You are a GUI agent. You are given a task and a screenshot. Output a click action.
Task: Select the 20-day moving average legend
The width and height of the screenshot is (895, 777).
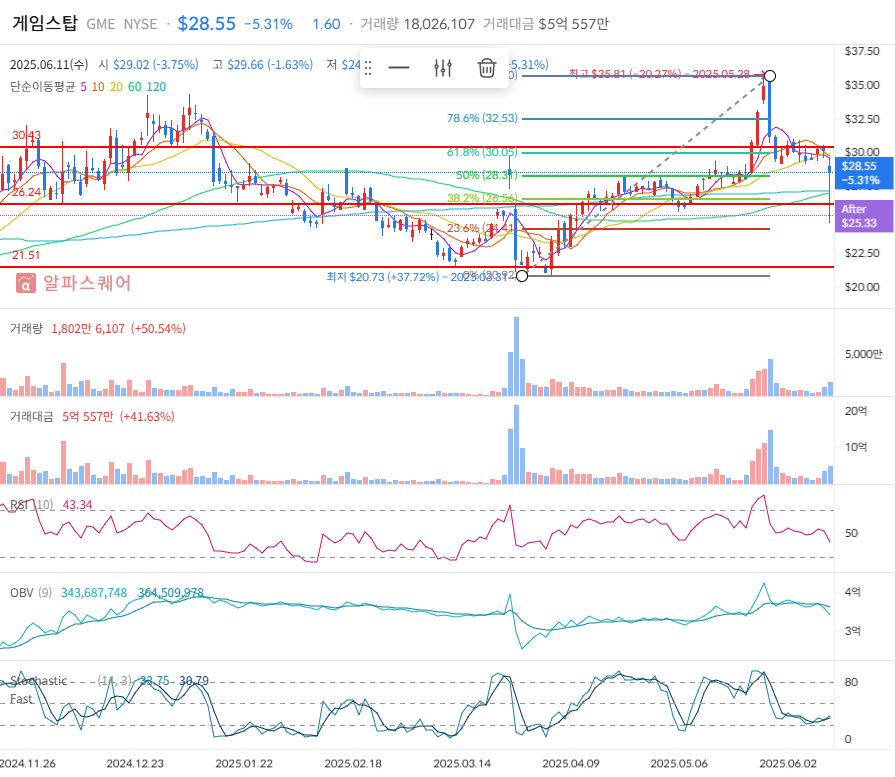pos(116,87)
